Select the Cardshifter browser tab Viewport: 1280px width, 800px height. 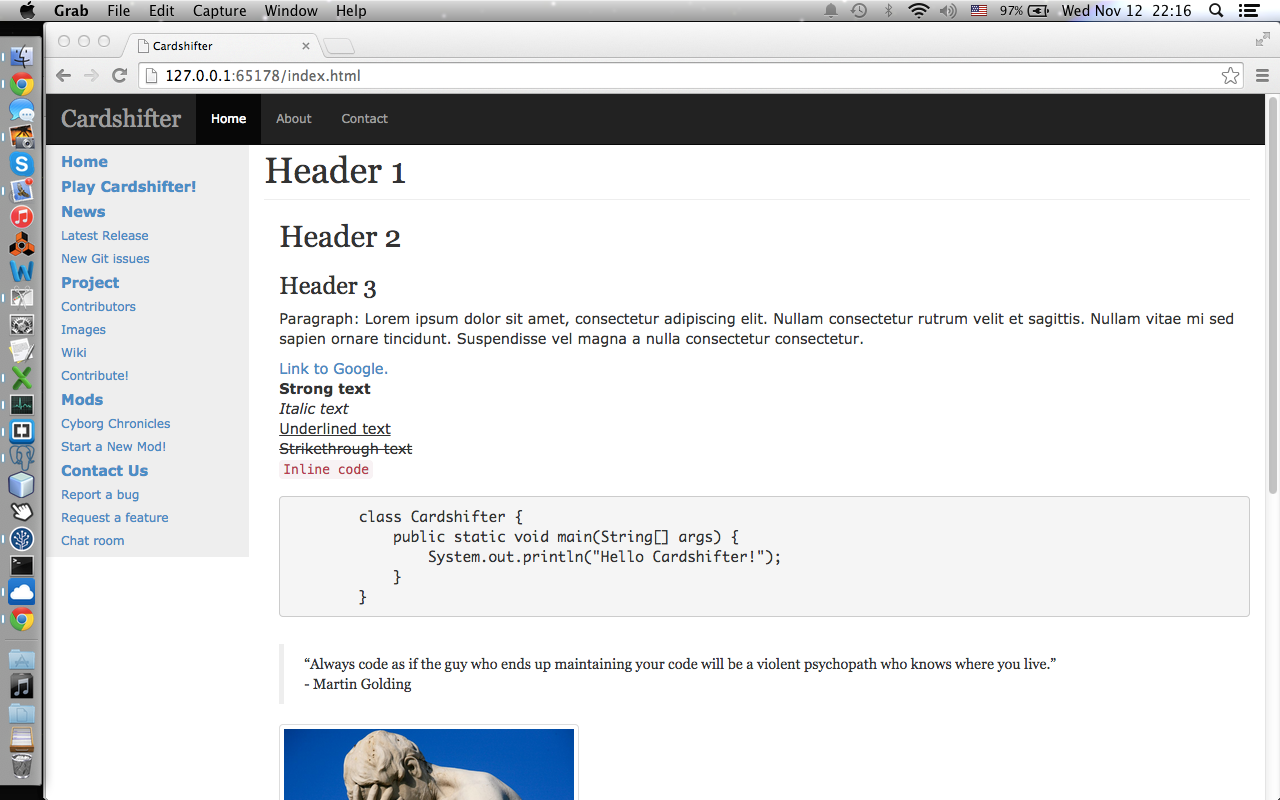(220, 46)
